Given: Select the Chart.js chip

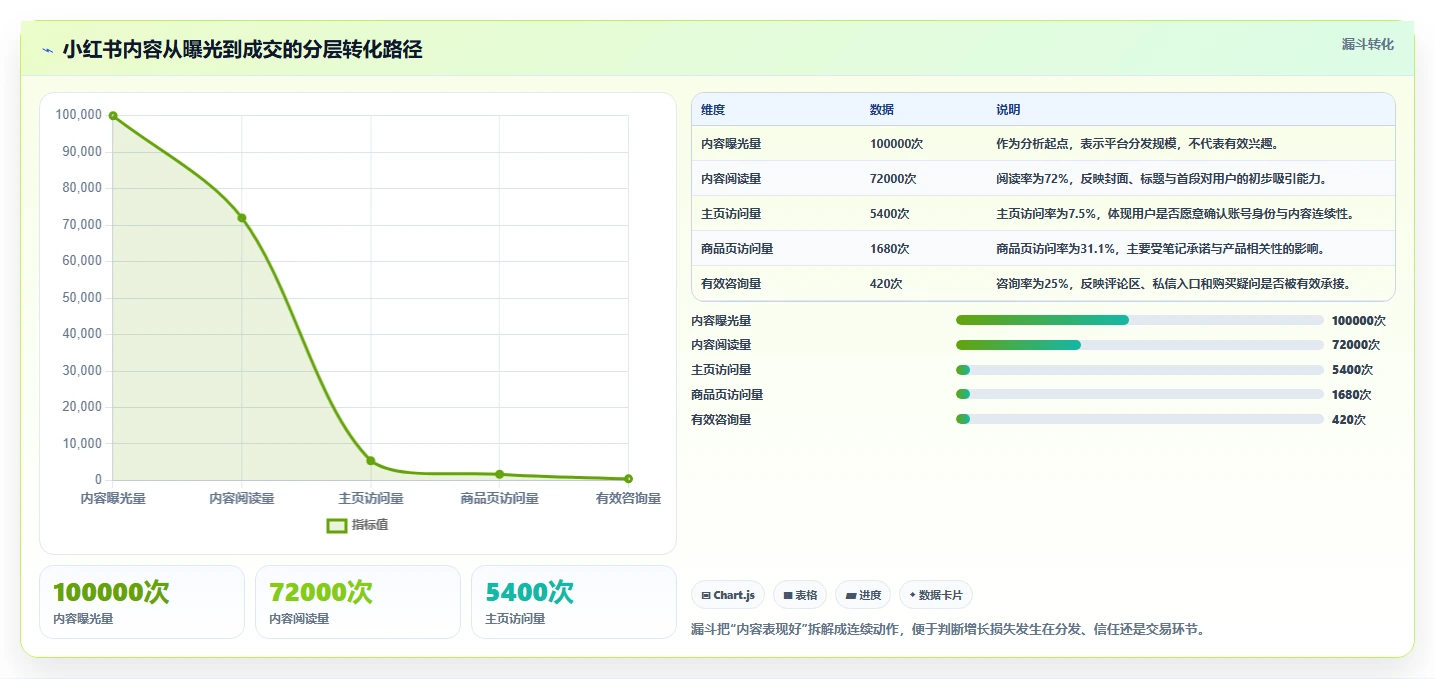Looking at the screenshot, I should point(728,595).
